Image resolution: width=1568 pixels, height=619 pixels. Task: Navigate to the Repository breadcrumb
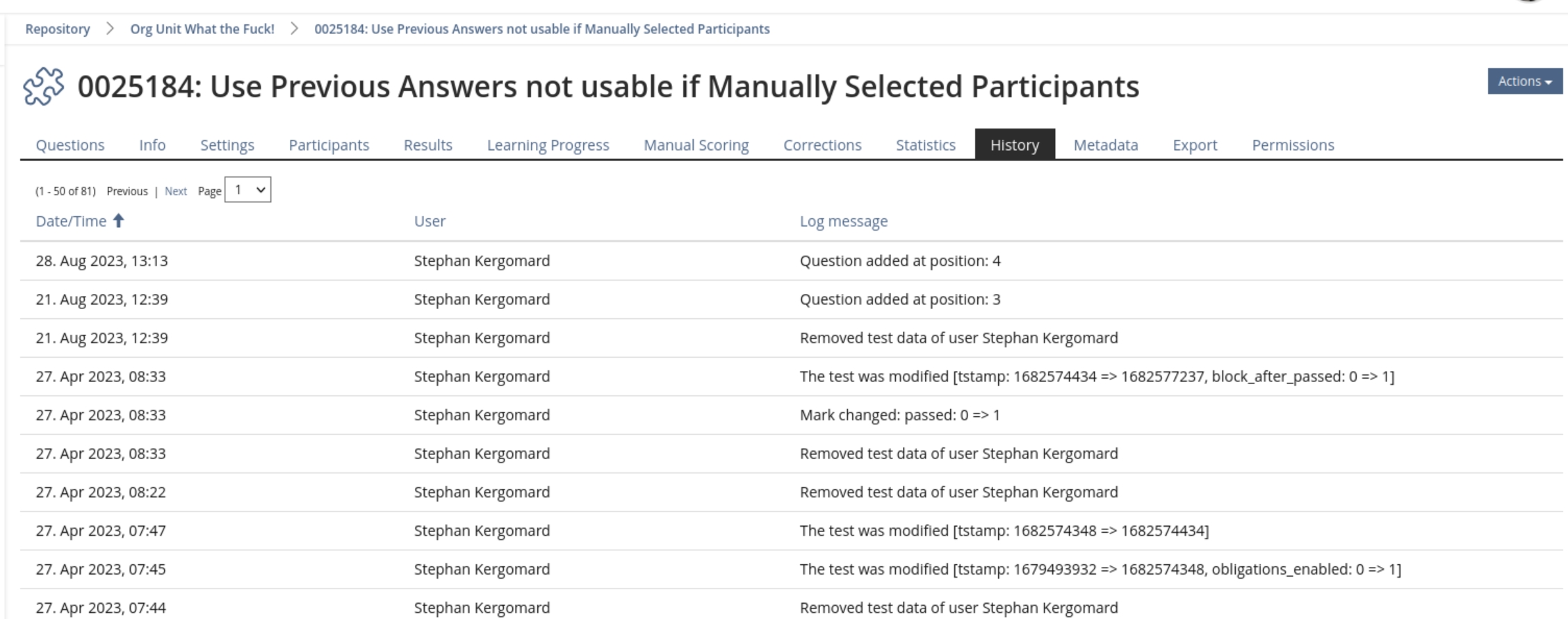coord(58,28)
